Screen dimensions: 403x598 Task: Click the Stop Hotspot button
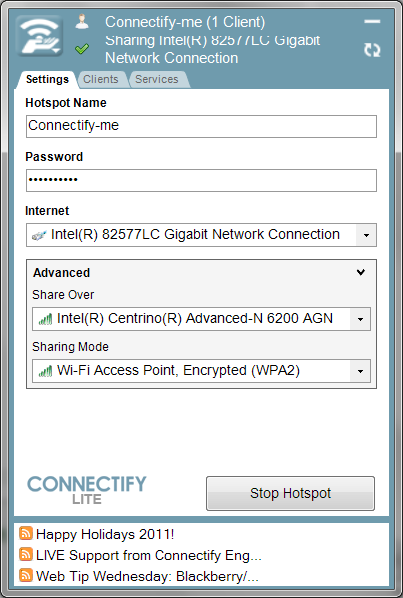click(291, 493)
